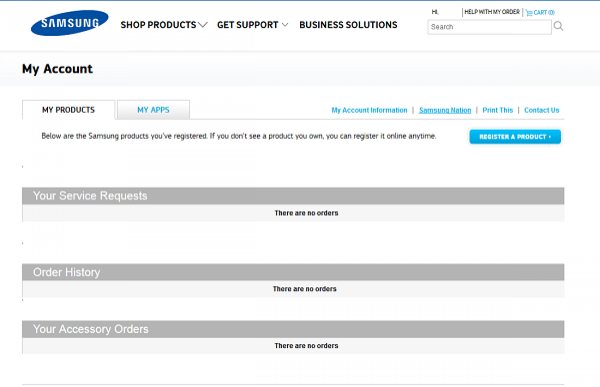The height and width of the screenshot is (387, 600).
Task: Visit the Samsung Nation link
Action: (x=445, y=110)
